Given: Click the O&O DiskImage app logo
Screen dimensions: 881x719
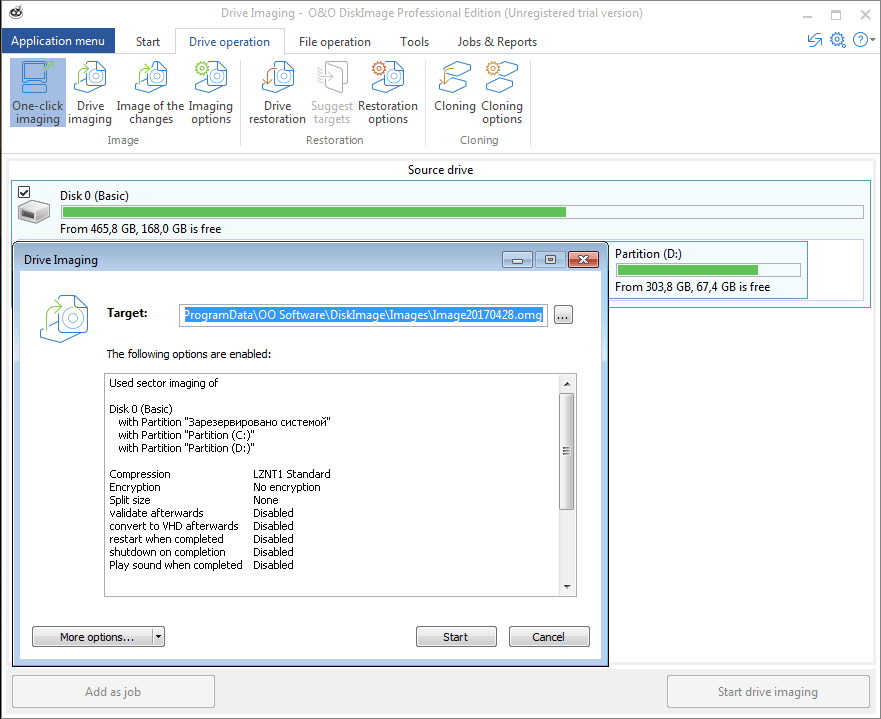Looking at the screenshot, I should [16, 12].
